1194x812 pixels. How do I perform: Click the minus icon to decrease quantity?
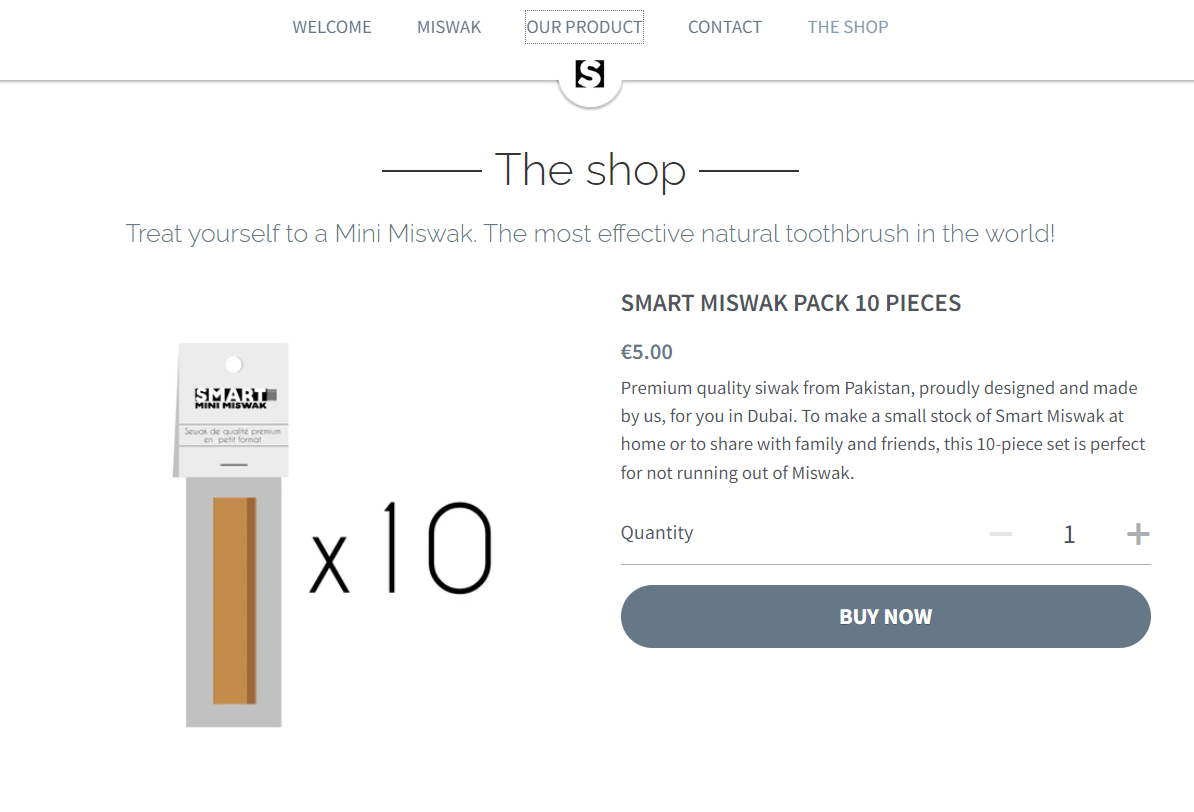pyautogui.click(x=1000, y=533)
